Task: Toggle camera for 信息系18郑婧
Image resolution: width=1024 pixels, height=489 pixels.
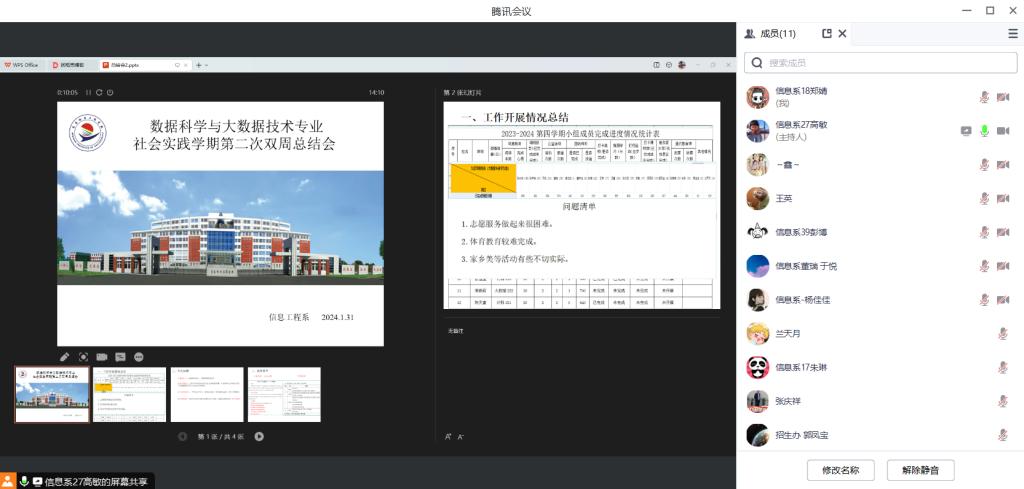Action: coord(1003,97)
